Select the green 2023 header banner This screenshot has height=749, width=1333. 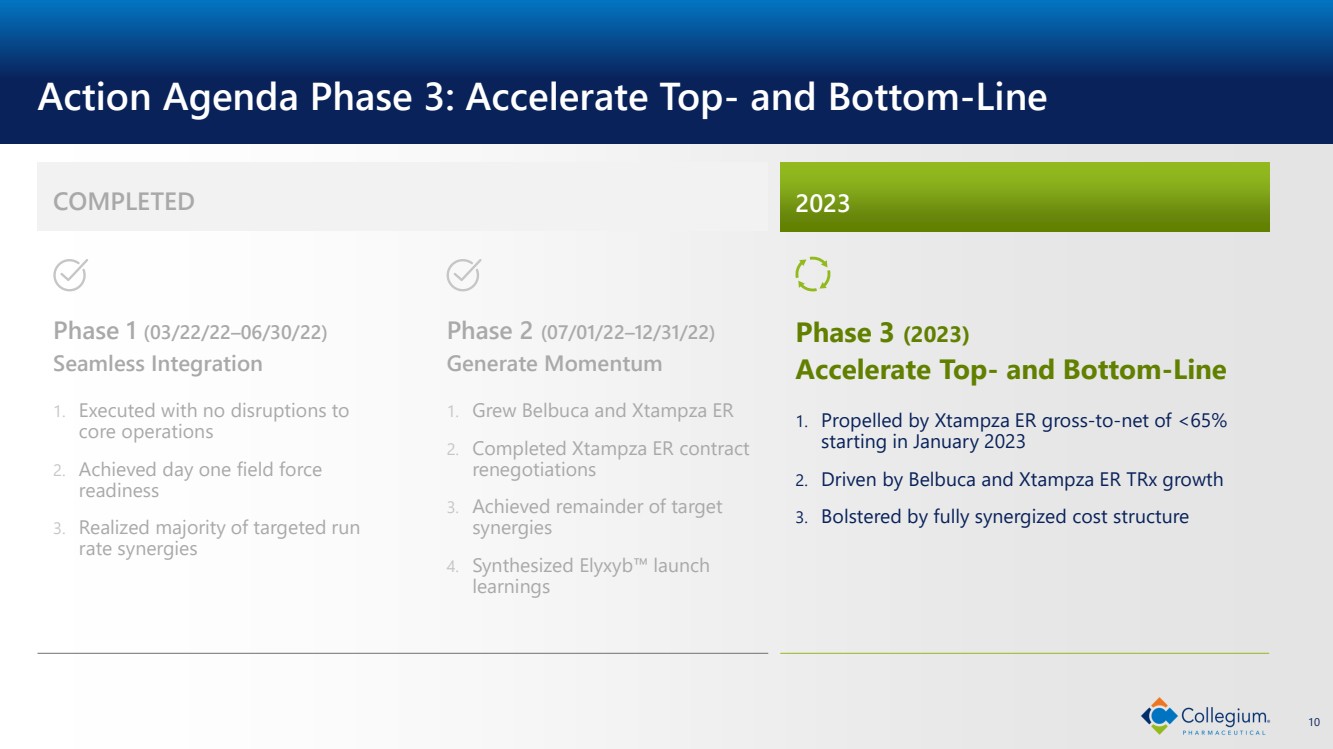coord(1024,198)
